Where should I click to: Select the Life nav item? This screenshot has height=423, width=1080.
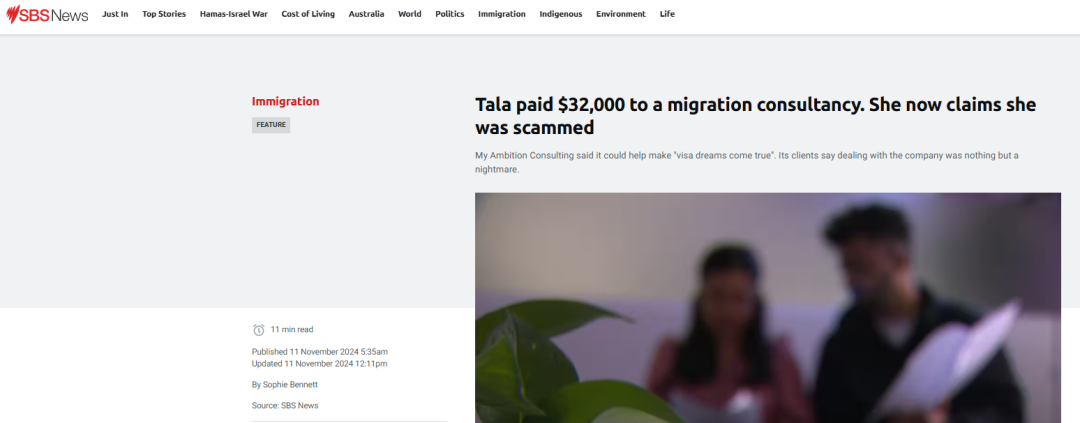667,14
